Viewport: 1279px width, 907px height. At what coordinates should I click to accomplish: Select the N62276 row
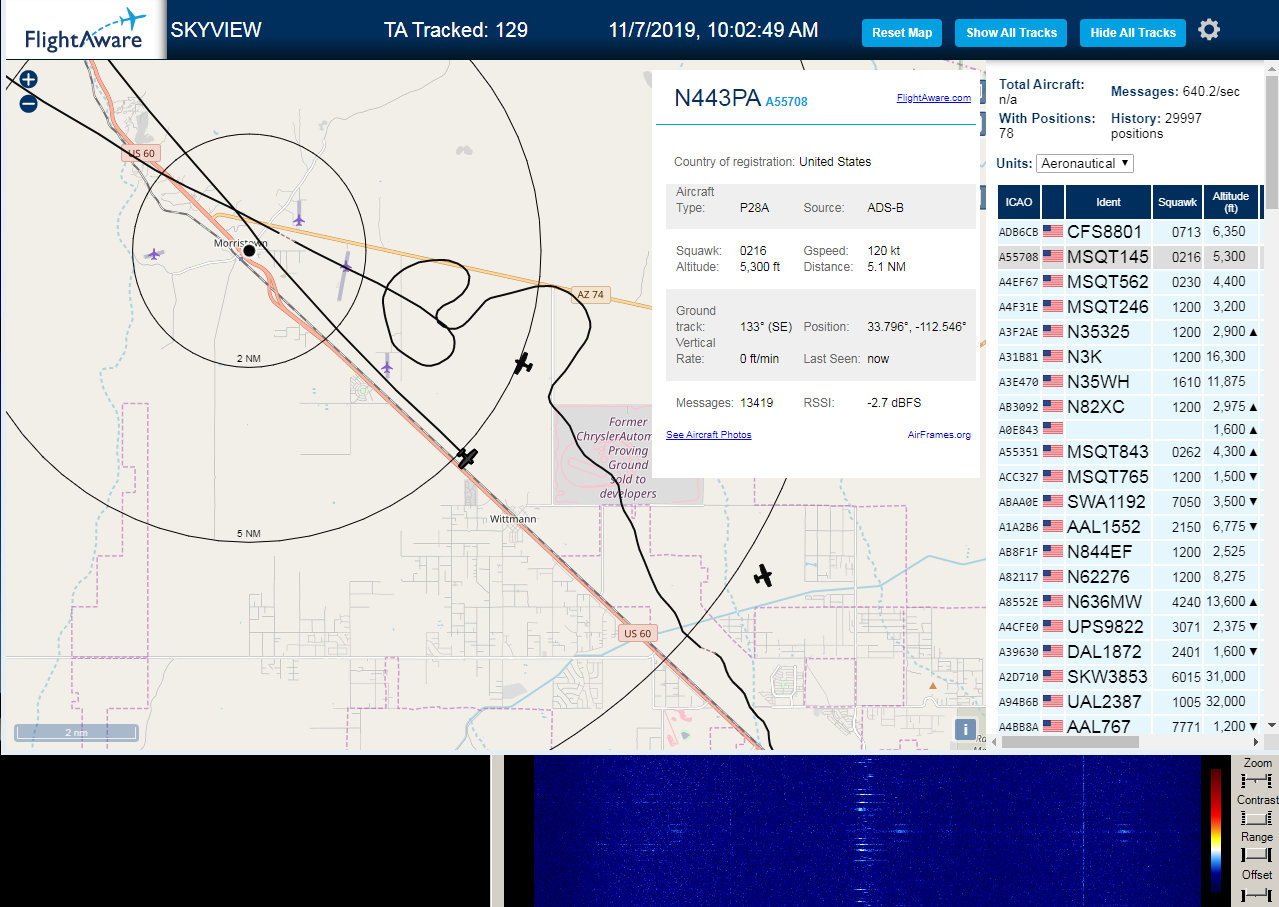[x=1129, y=576]
